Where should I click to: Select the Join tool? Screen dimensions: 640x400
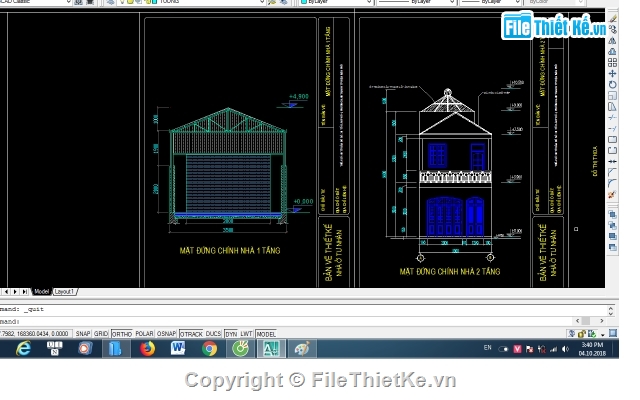click(613, 162)
